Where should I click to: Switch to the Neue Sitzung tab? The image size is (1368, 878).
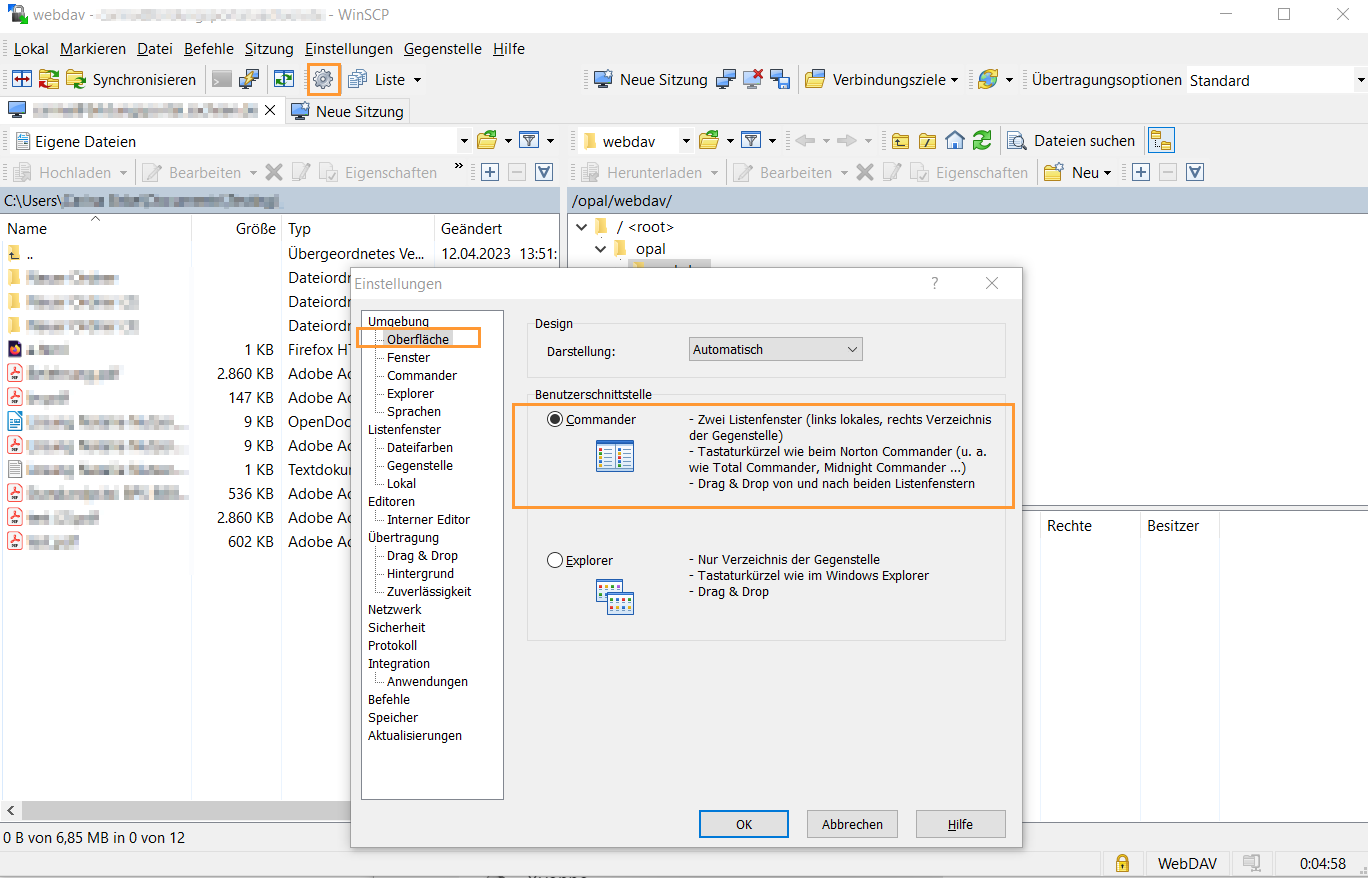[347, 111]
